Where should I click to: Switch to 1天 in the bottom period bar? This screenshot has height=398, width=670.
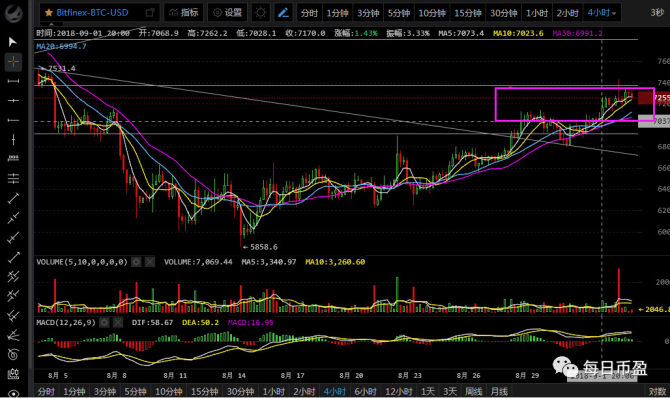tap(427, 391)
